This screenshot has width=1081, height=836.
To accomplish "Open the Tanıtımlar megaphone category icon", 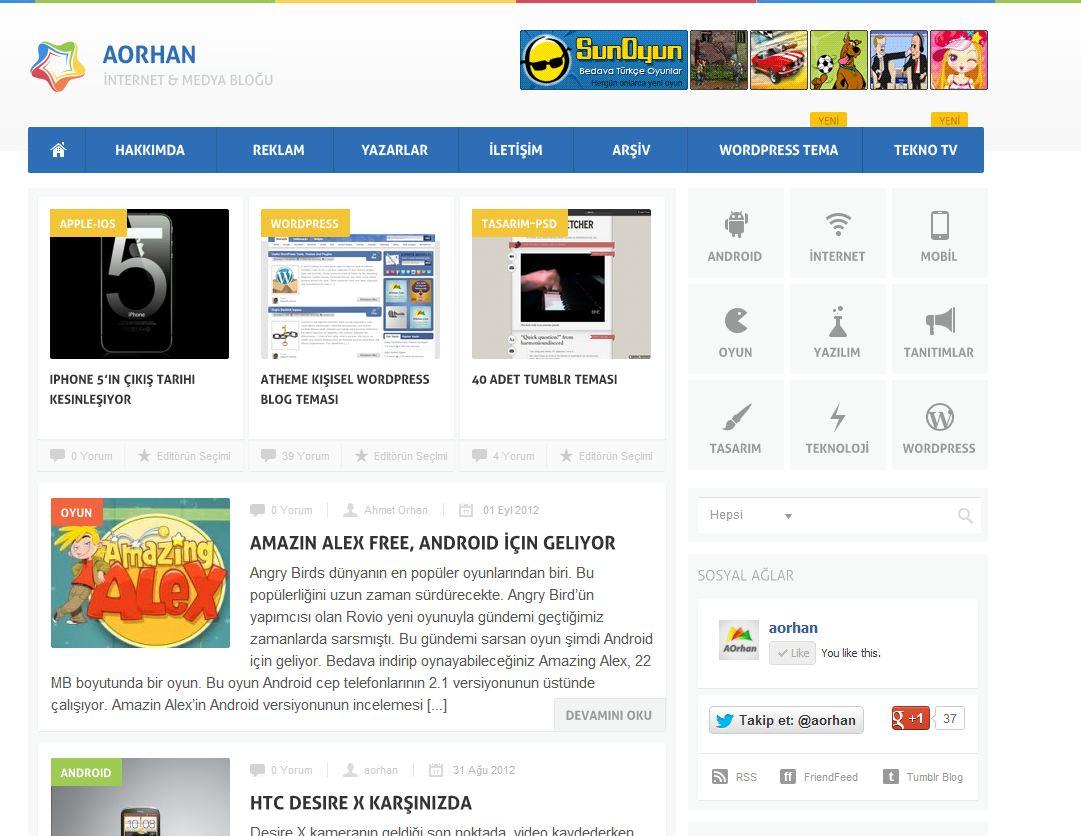I will coord(940,320).
